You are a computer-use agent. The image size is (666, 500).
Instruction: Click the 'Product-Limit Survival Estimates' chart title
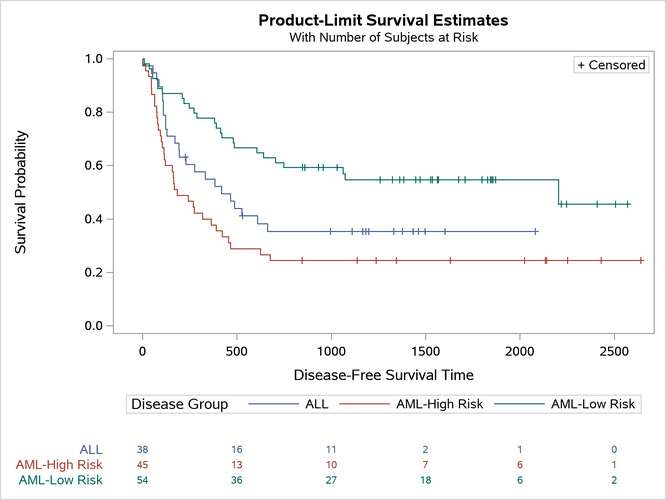tap(383, 20)
